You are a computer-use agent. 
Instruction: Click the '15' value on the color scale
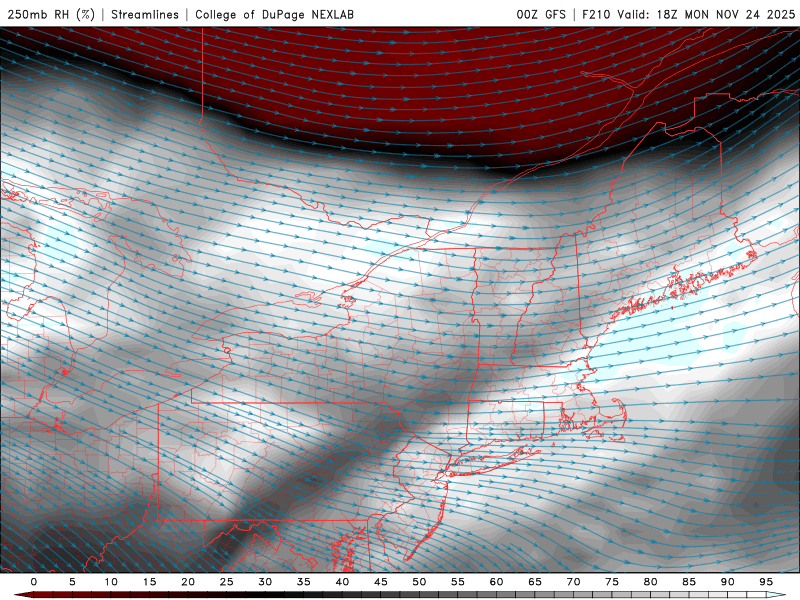coord(149,582)
